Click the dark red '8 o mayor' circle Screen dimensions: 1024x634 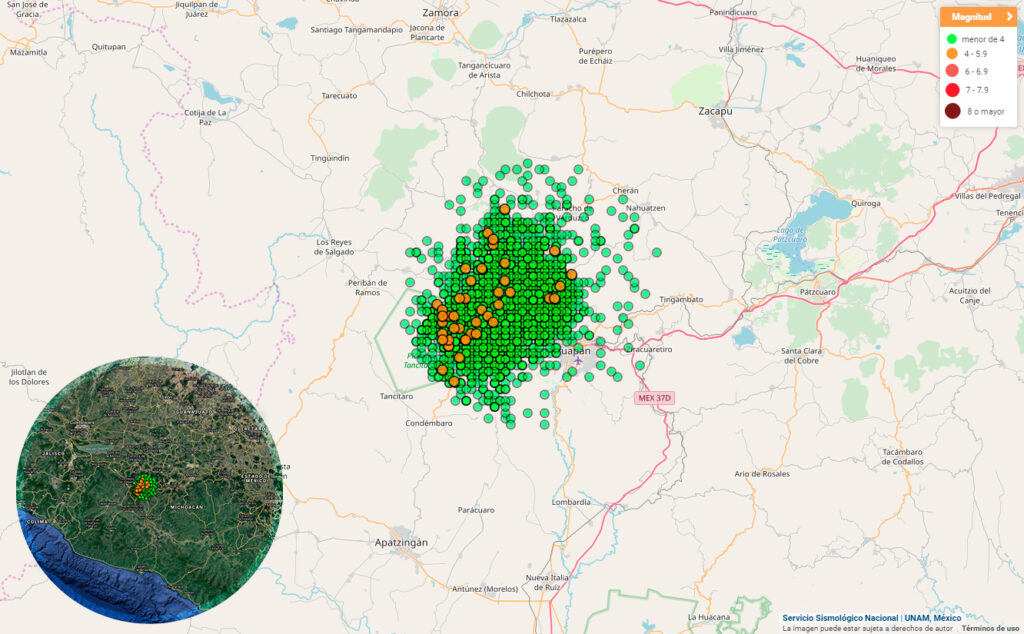pyautogui.click(x=952, y=111)
